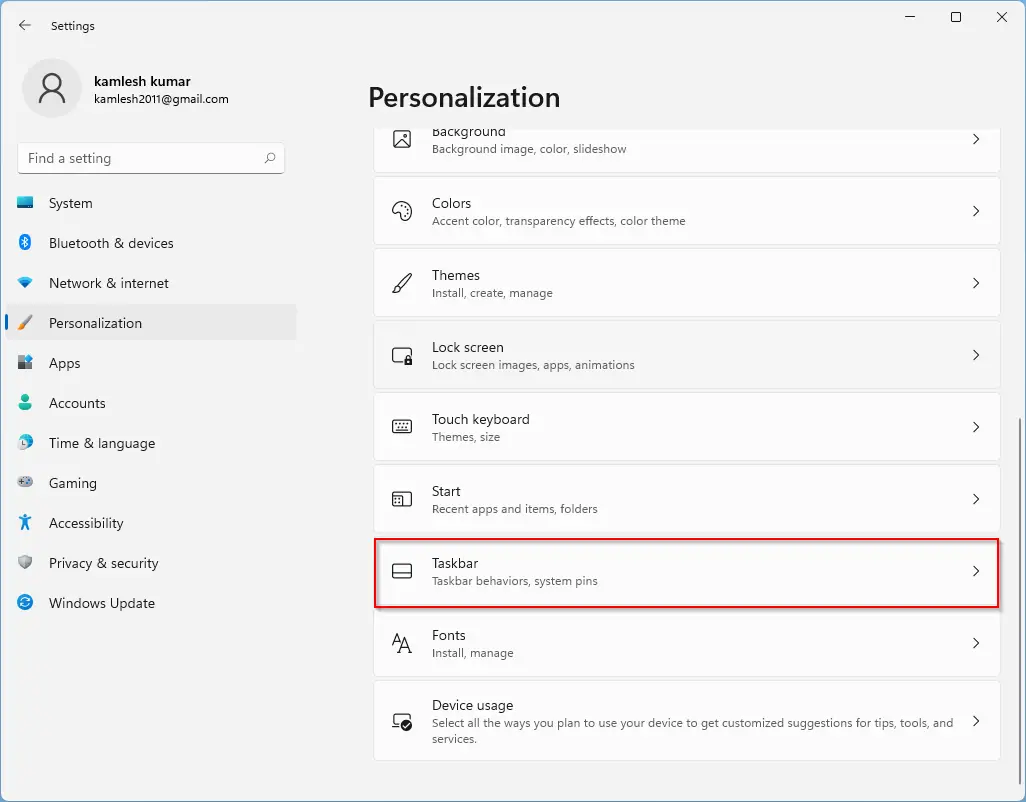The image size is (1026, 802).
Task: Click the Find a setting search box
Action: [151, 158]
